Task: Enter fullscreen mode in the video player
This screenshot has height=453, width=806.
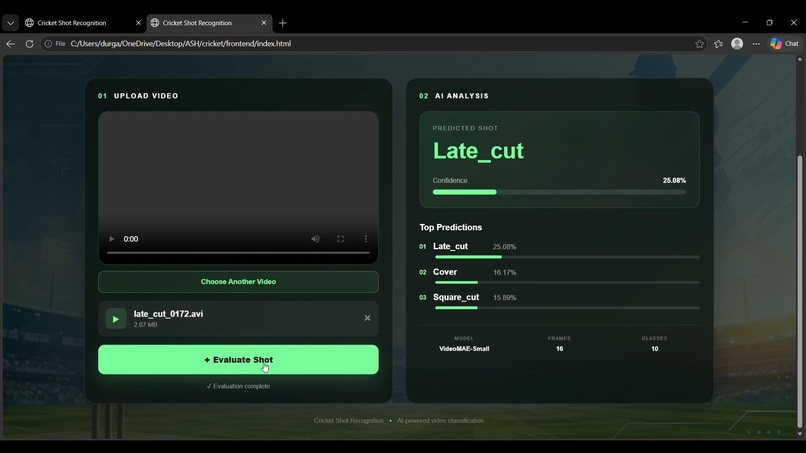Action: coord(340,239)
